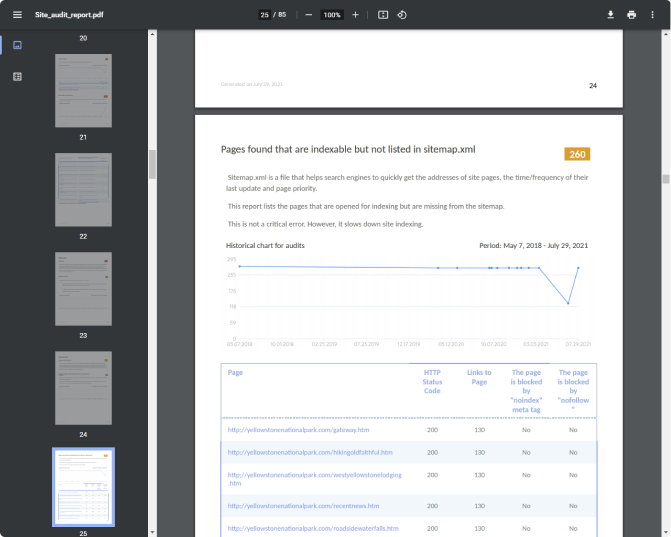The height and width of the screenshot is (537, 671).
Task: Toggle the sidebar menu hamburger icon
Action: click(x=17, y=15)
